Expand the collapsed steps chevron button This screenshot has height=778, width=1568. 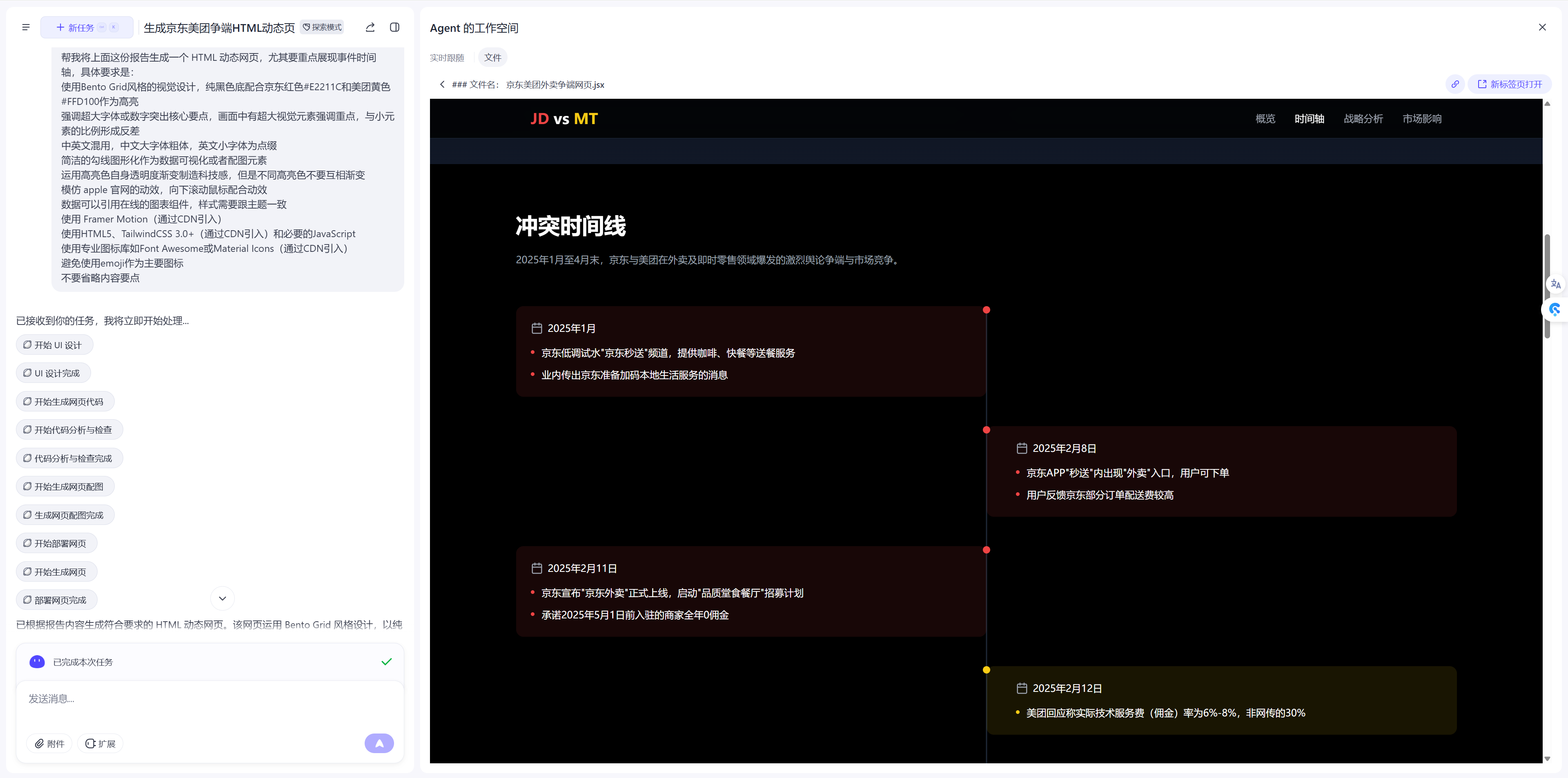(x=222, y=598)
